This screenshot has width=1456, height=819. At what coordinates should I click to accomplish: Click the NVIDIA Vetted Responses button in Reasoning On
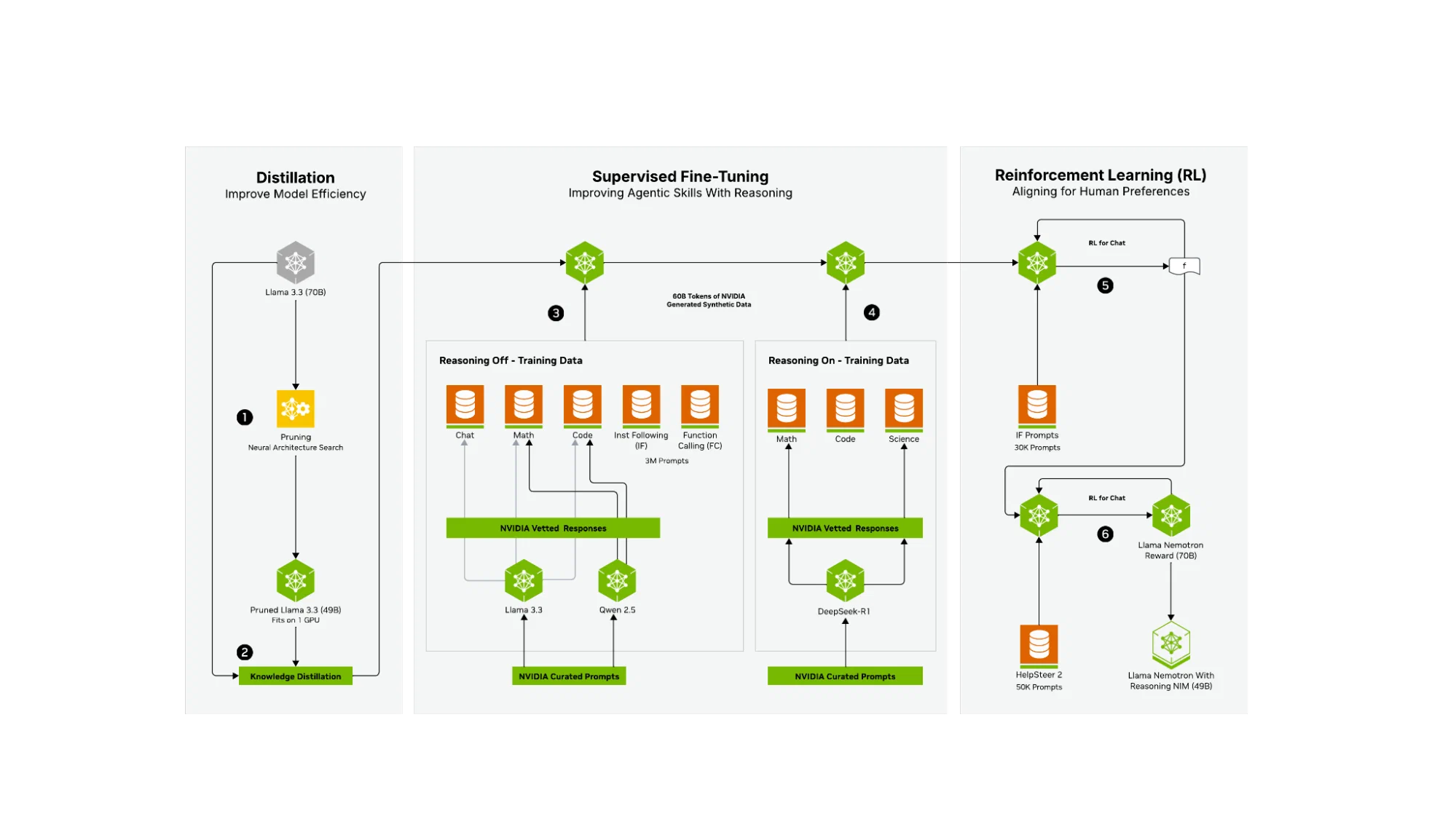click(x=845, y=528)
